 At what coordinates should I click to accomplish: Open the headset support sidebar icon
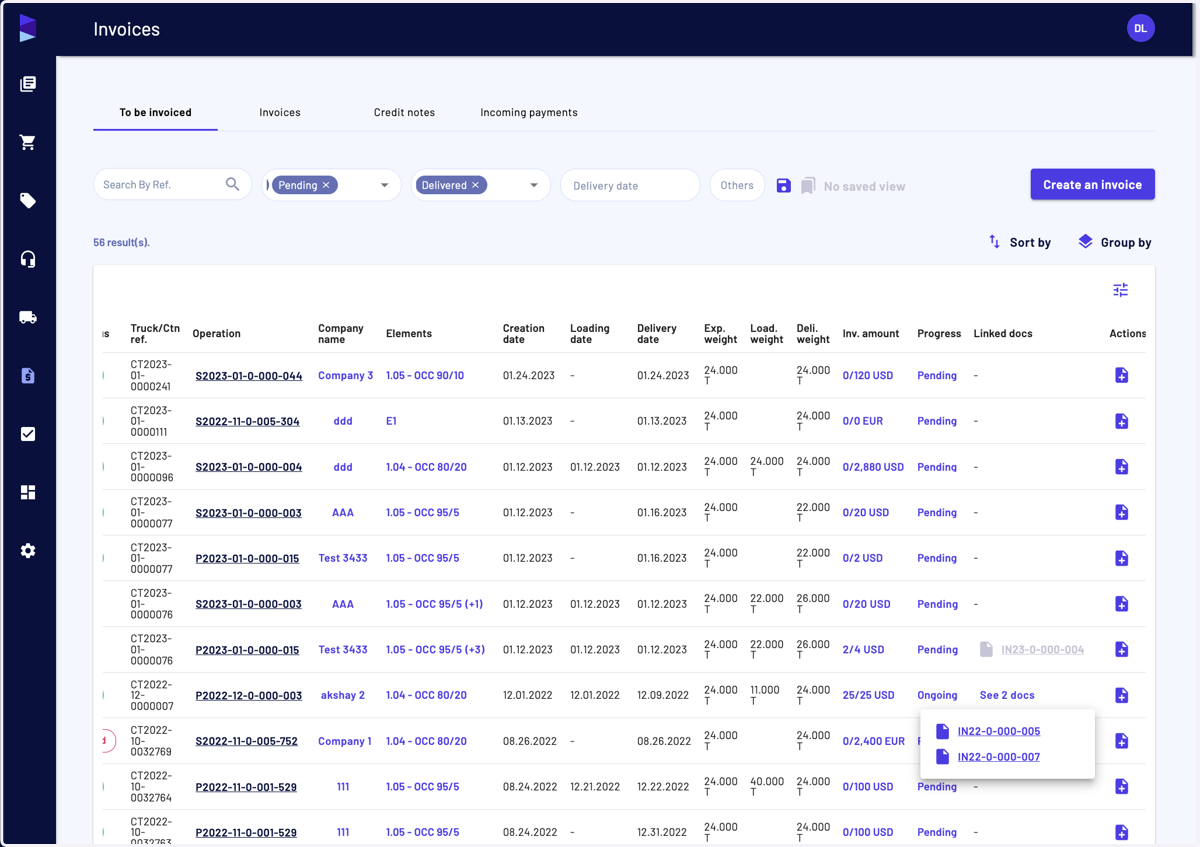(28, 259)
